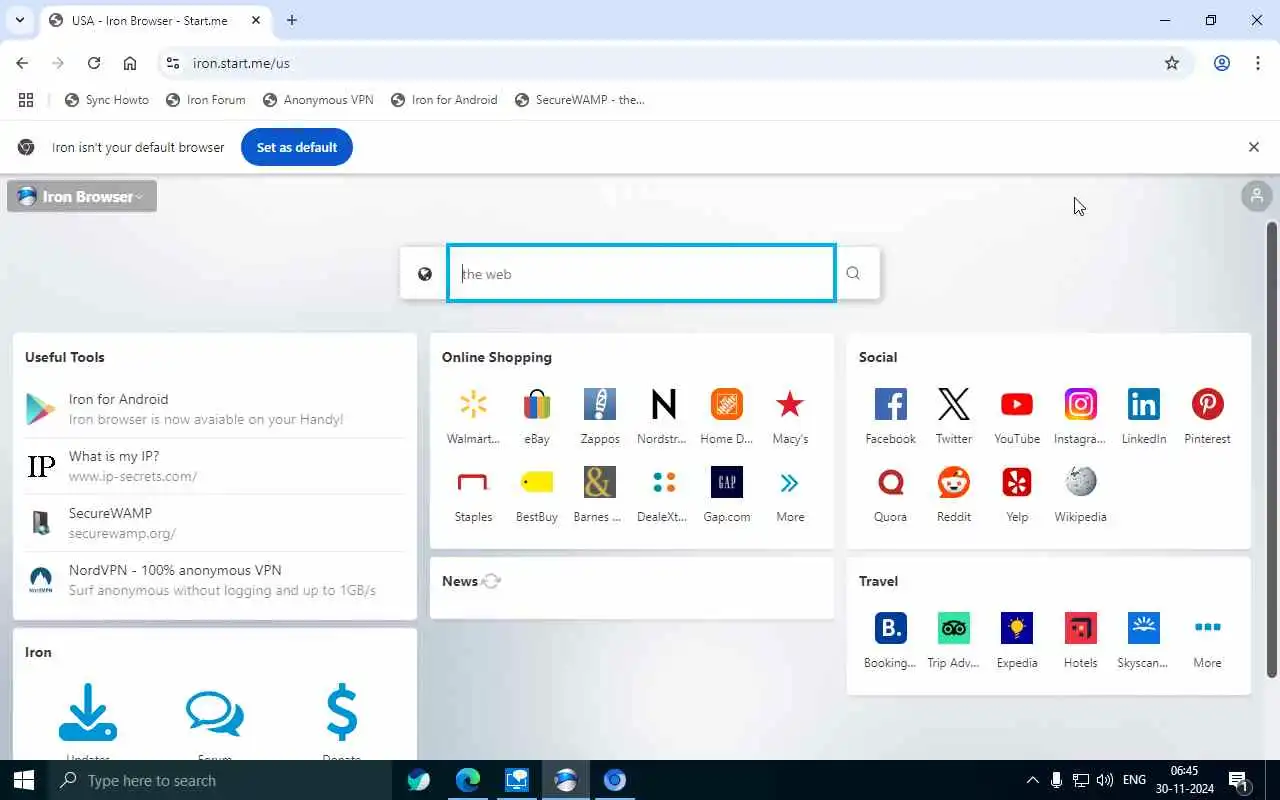Open the TripAdvisor owl icon
1280x800 pixels.
click(x=954, y=628)
